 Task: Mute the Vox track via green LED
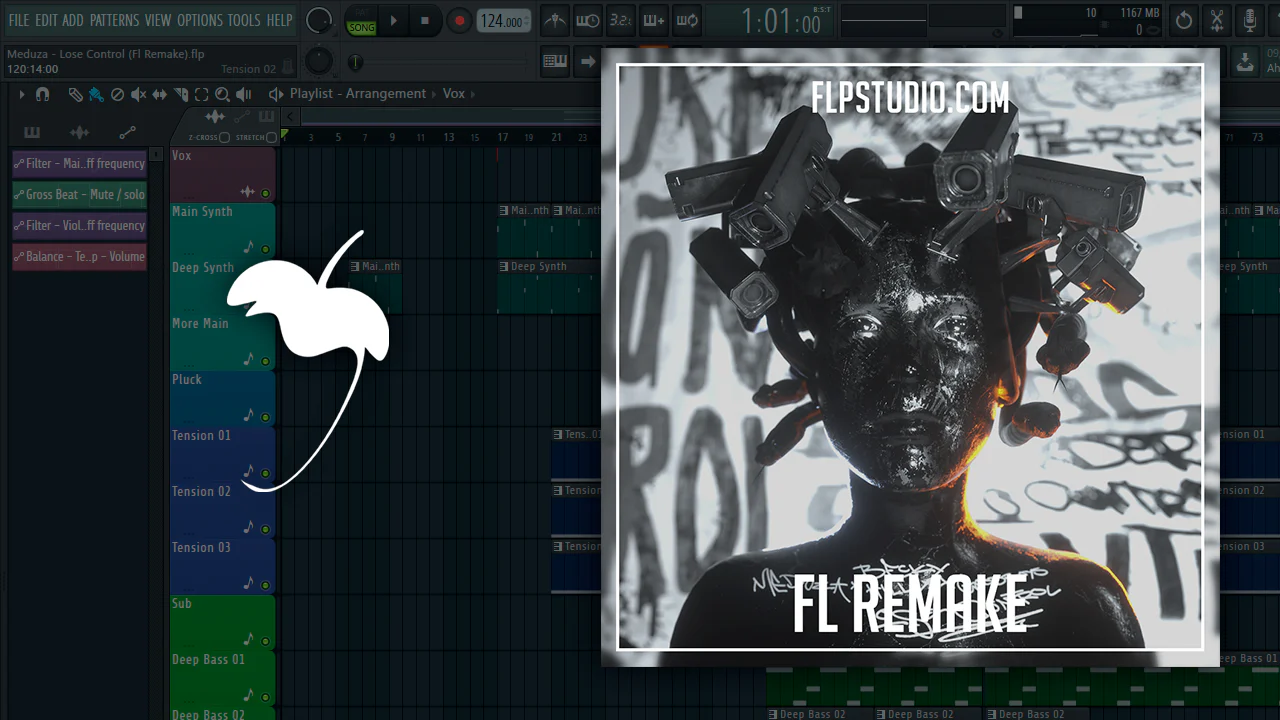coord(265,193)
